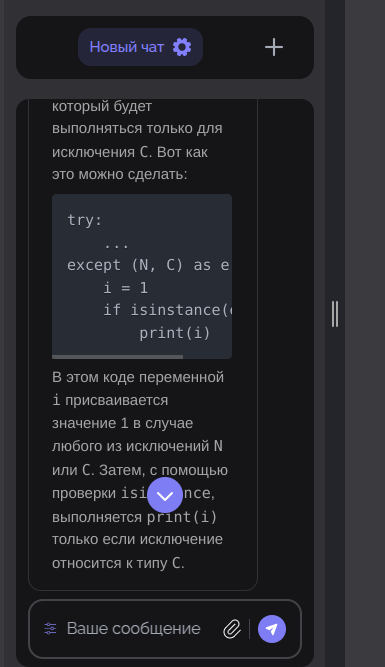Click the code block's horizontal scrollbar
The image size is (385, 667).
(x=117, y=357)
